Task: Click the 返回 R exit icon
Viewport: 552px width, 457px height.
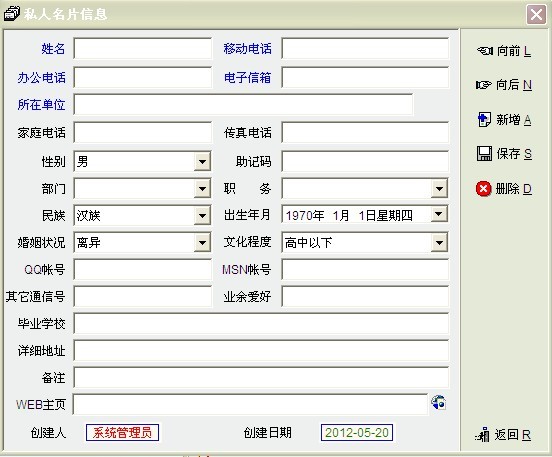Action: 482,435
